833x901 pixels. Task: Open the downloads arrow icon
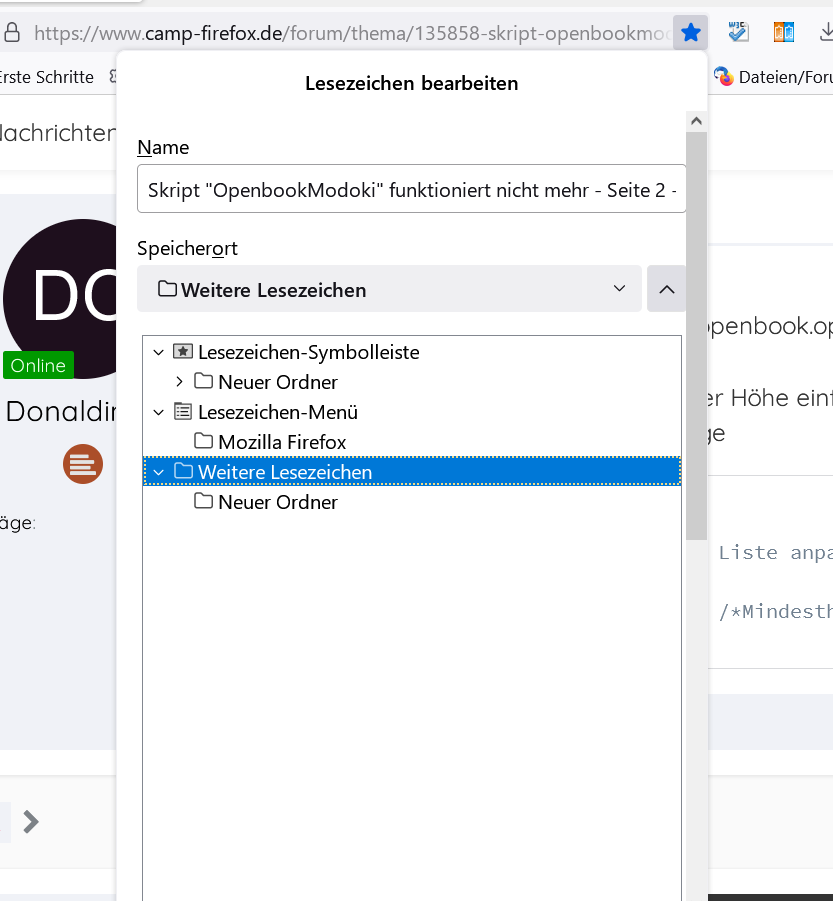coord(825,33)
